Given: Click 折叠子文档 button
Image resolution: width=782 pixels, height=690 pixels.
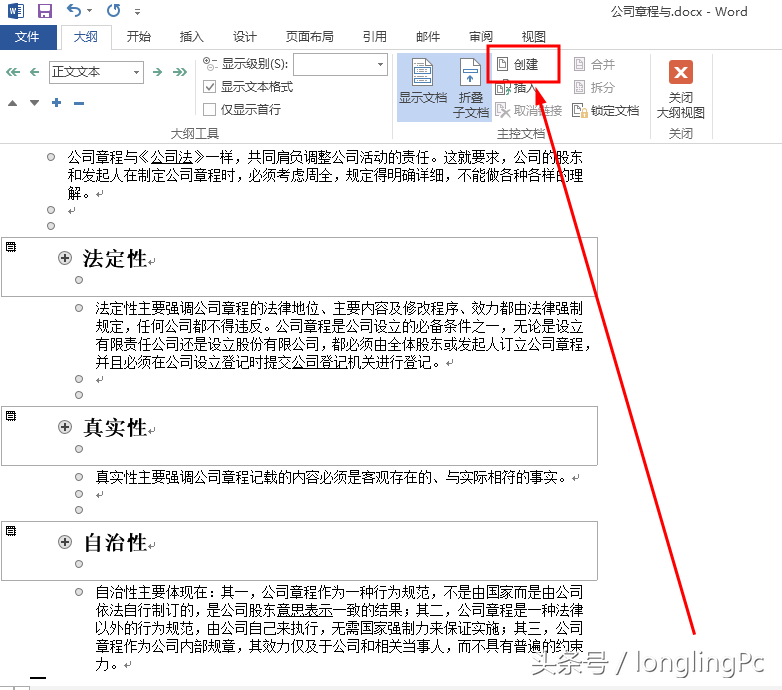Looking at the screenshot, I should (x=470, y=88).
